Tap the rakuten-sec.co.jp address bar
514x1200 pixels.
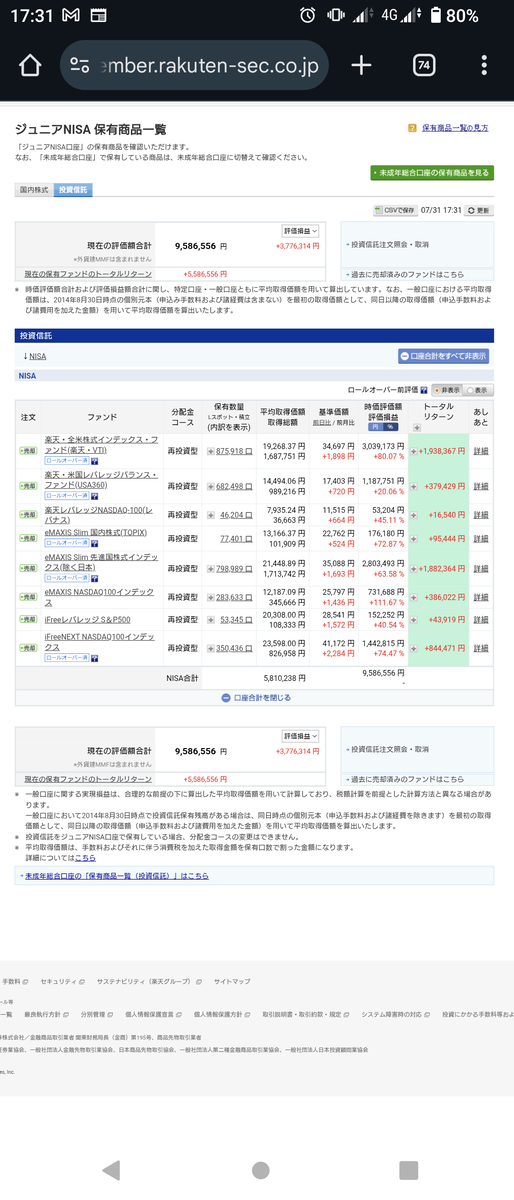pyautogui.click(x=195, y=66)
